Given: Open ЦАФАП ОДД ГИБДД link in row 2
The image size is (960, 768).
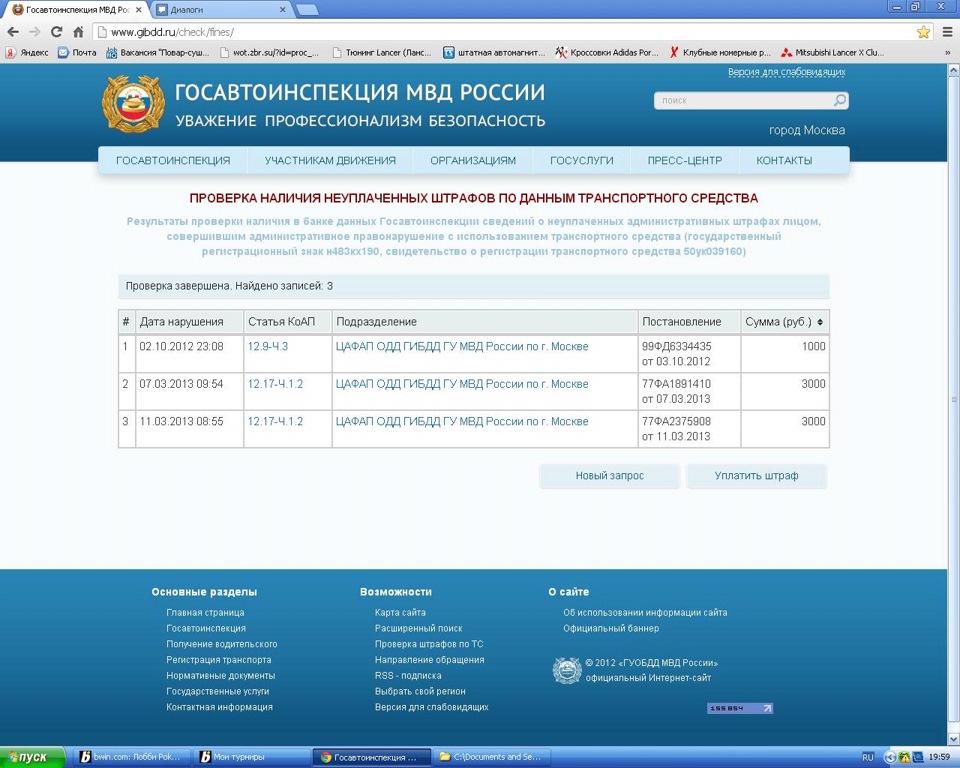Looking at the screenshot, I should coord(462,384).
